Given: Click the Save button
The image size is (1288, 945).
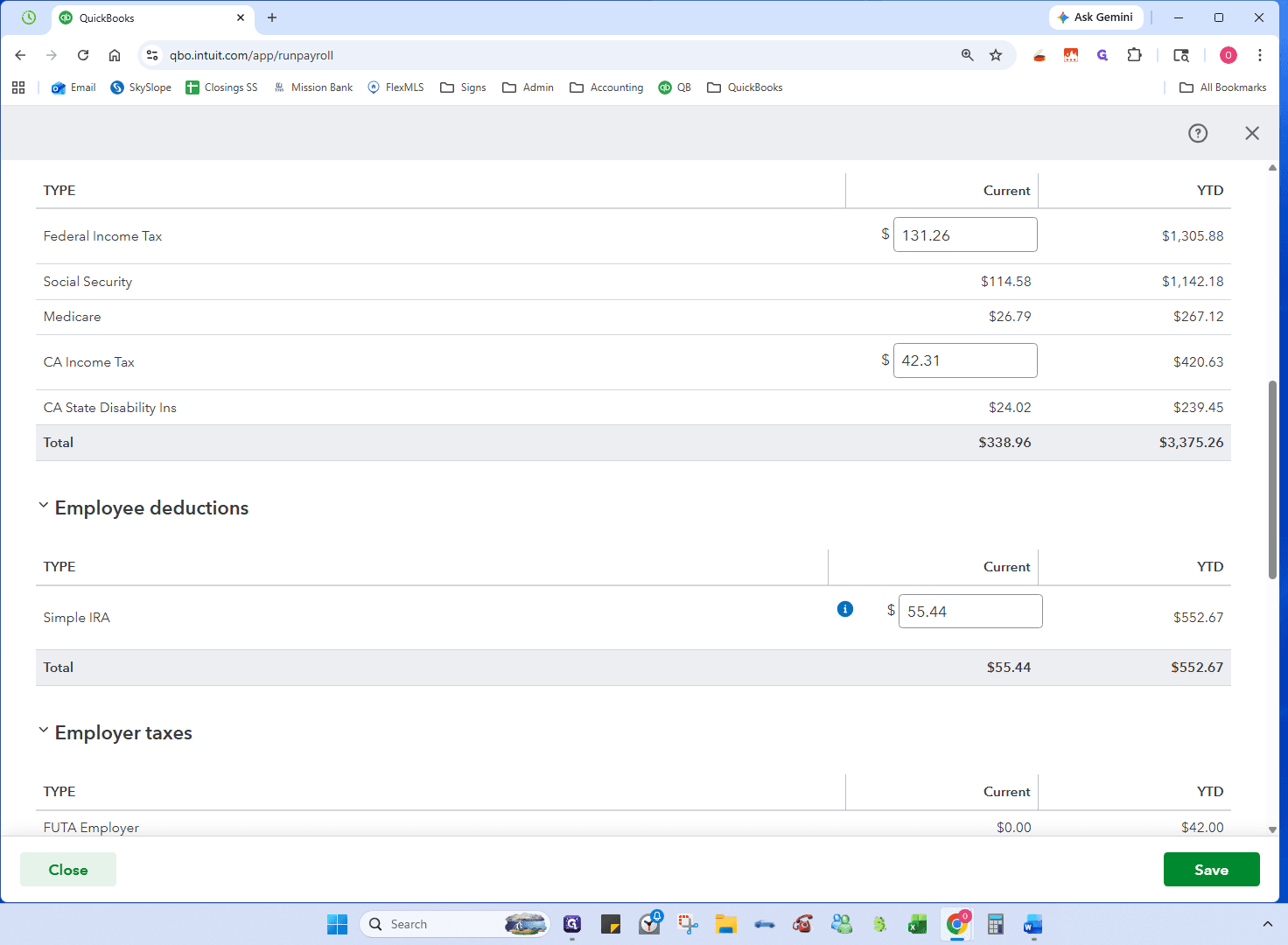Looking at the screenshot, I should [x=1211, y=869].
